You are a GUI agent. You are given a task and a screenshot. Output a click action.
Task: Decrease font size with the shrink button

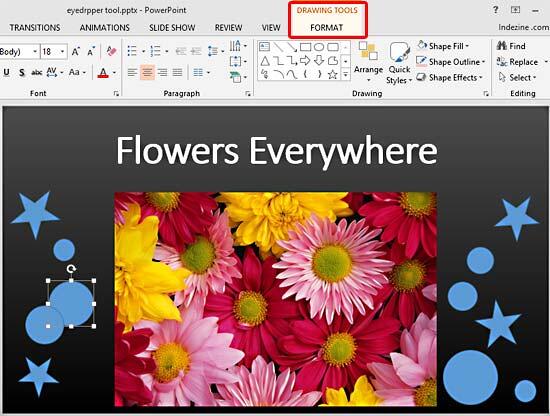click(91, 52)
